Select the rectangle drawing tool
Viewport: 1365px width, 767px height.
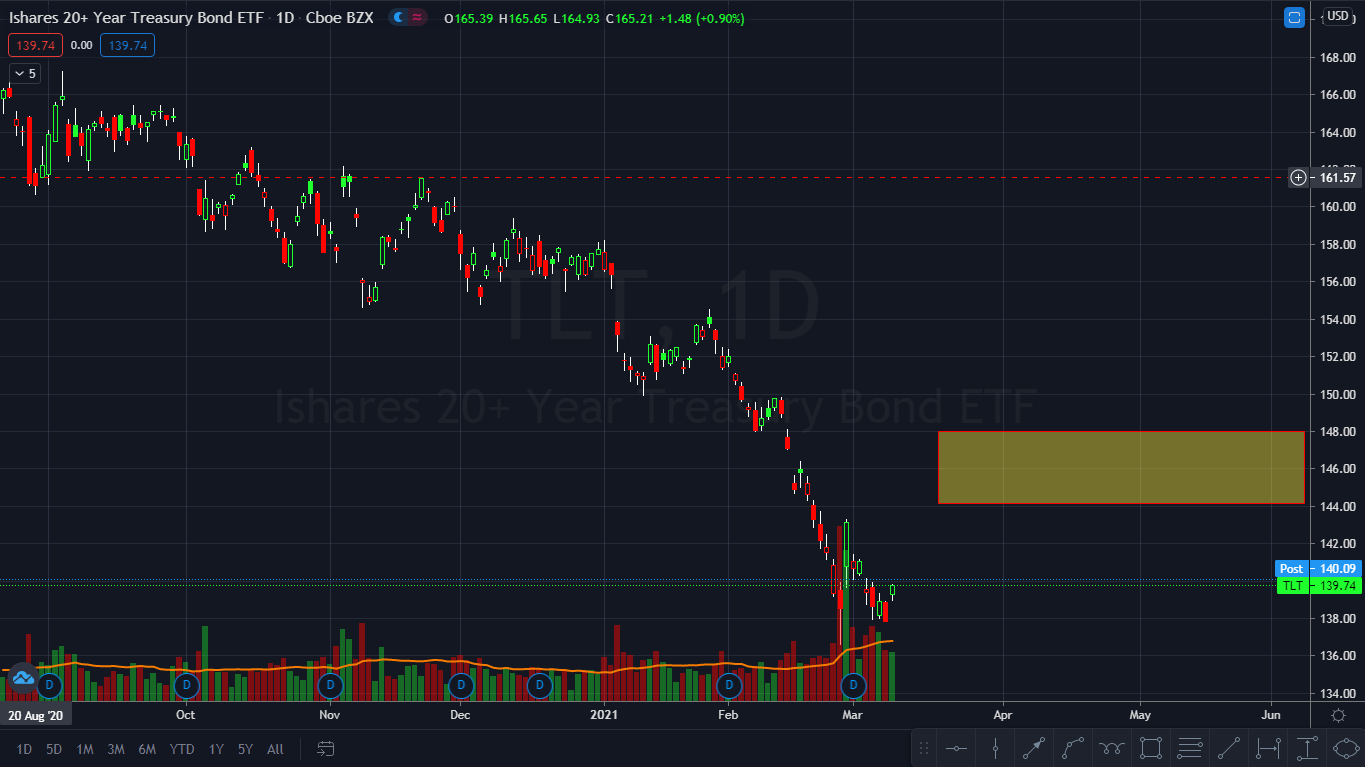pyautogui.click(x=1151, y=748)
